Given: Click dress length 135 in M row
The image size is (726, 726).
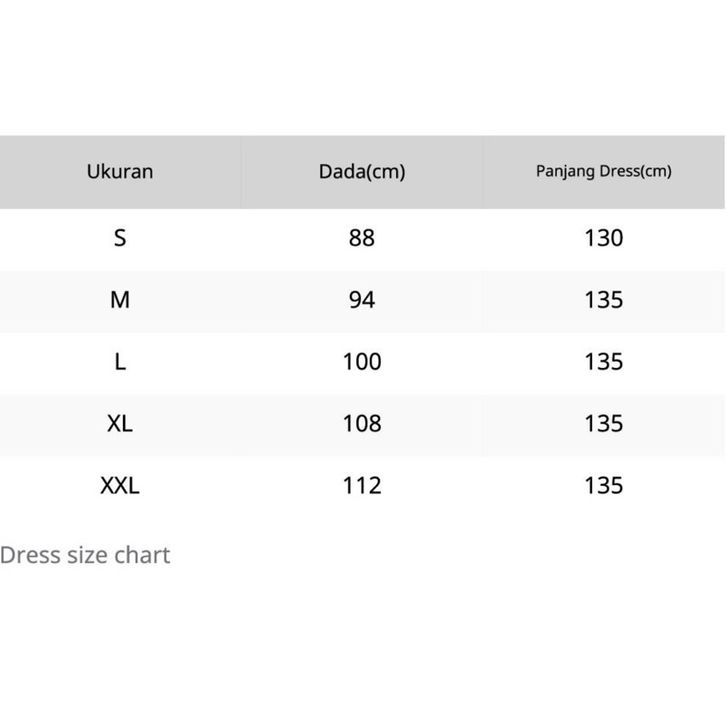Looking at the screenshot, I should click(604, 300).
